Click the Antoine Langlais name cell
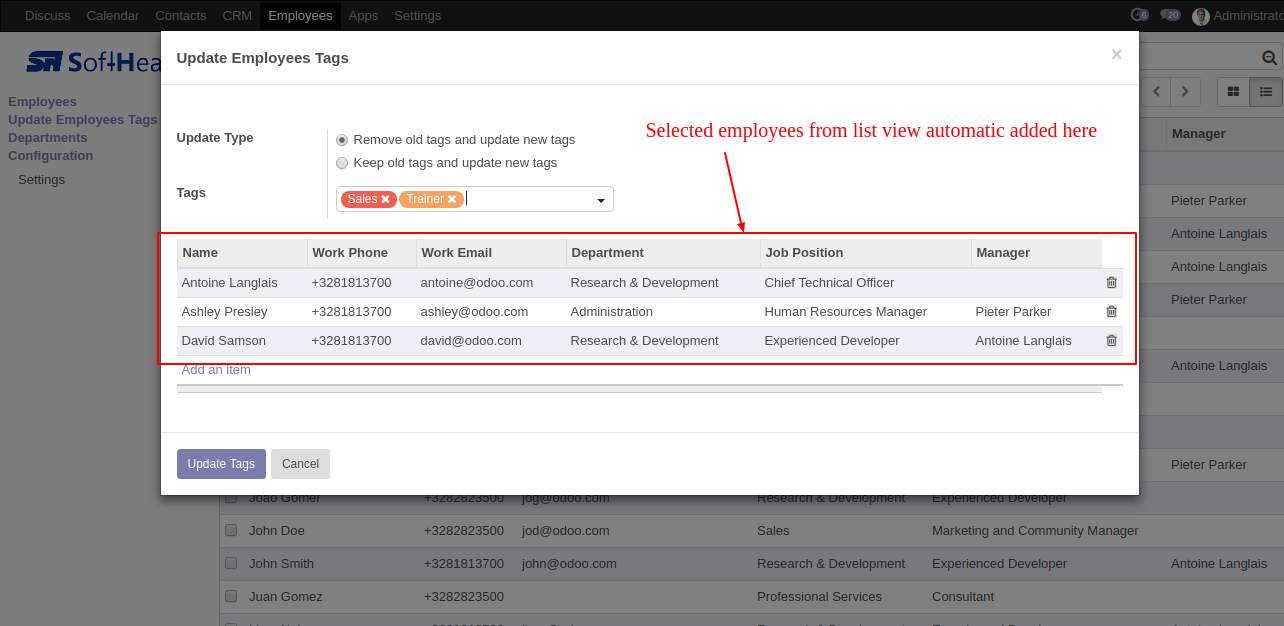Image resolution: width=1284 pixels, height=626 pixels. click(x=241, y=283)
